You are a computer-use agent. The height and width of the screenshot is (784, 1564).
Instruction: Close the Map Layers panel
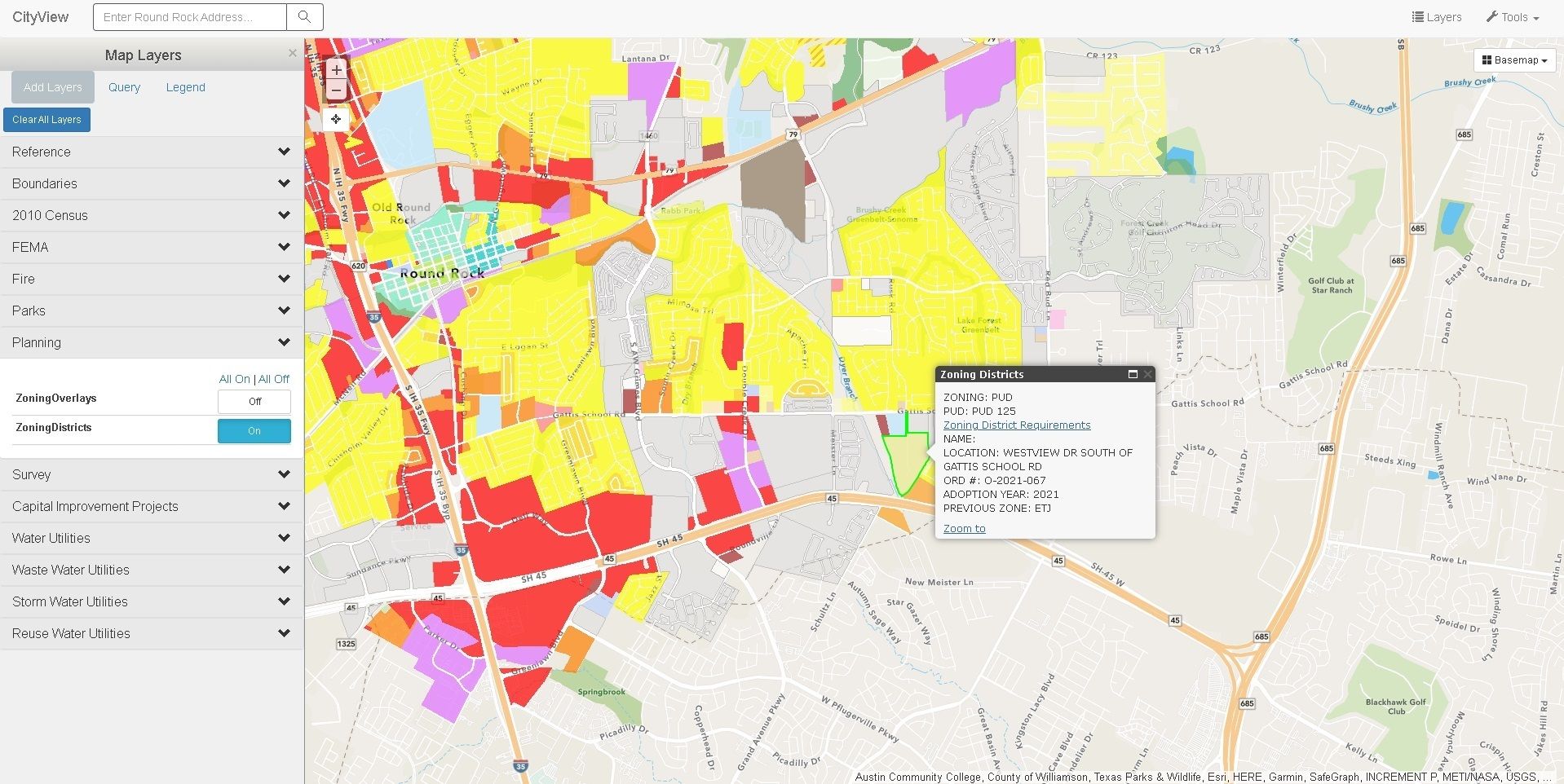[293, 54]
